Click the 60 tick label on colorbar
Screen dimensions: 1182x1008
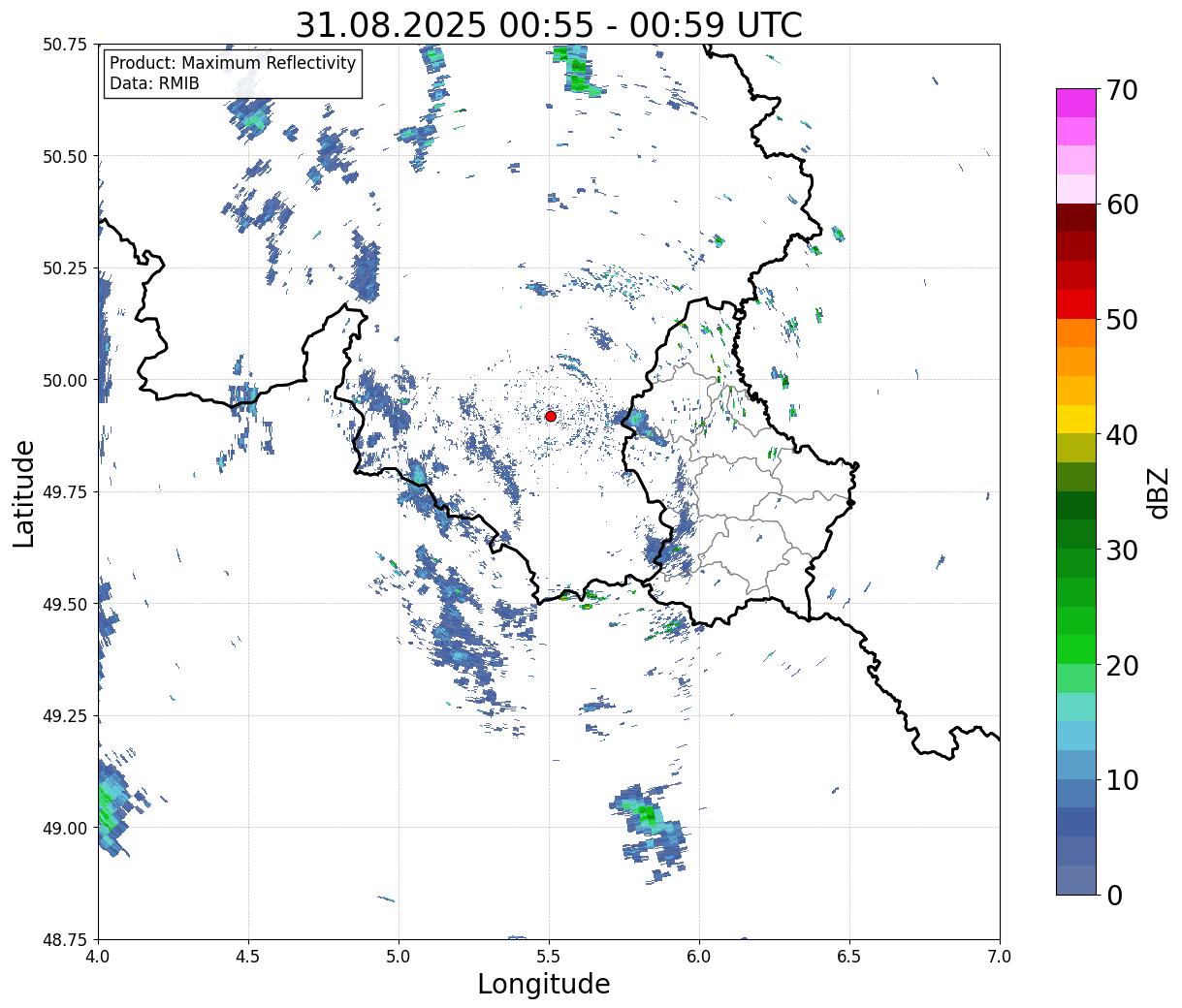(x=1121, y=205)
